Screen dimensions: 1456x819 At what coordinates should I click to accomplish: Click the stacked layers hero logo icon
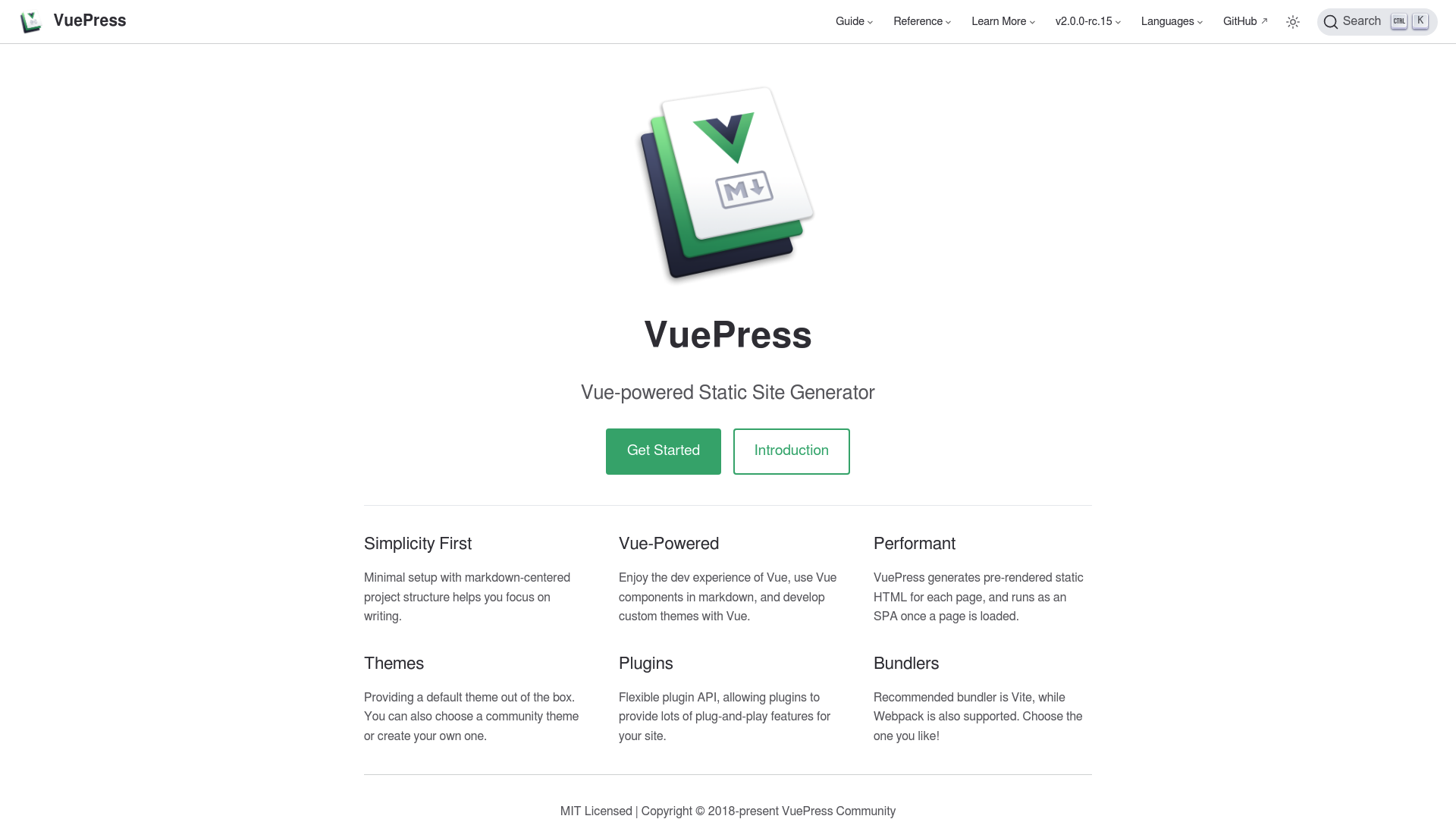pos(727,183)
